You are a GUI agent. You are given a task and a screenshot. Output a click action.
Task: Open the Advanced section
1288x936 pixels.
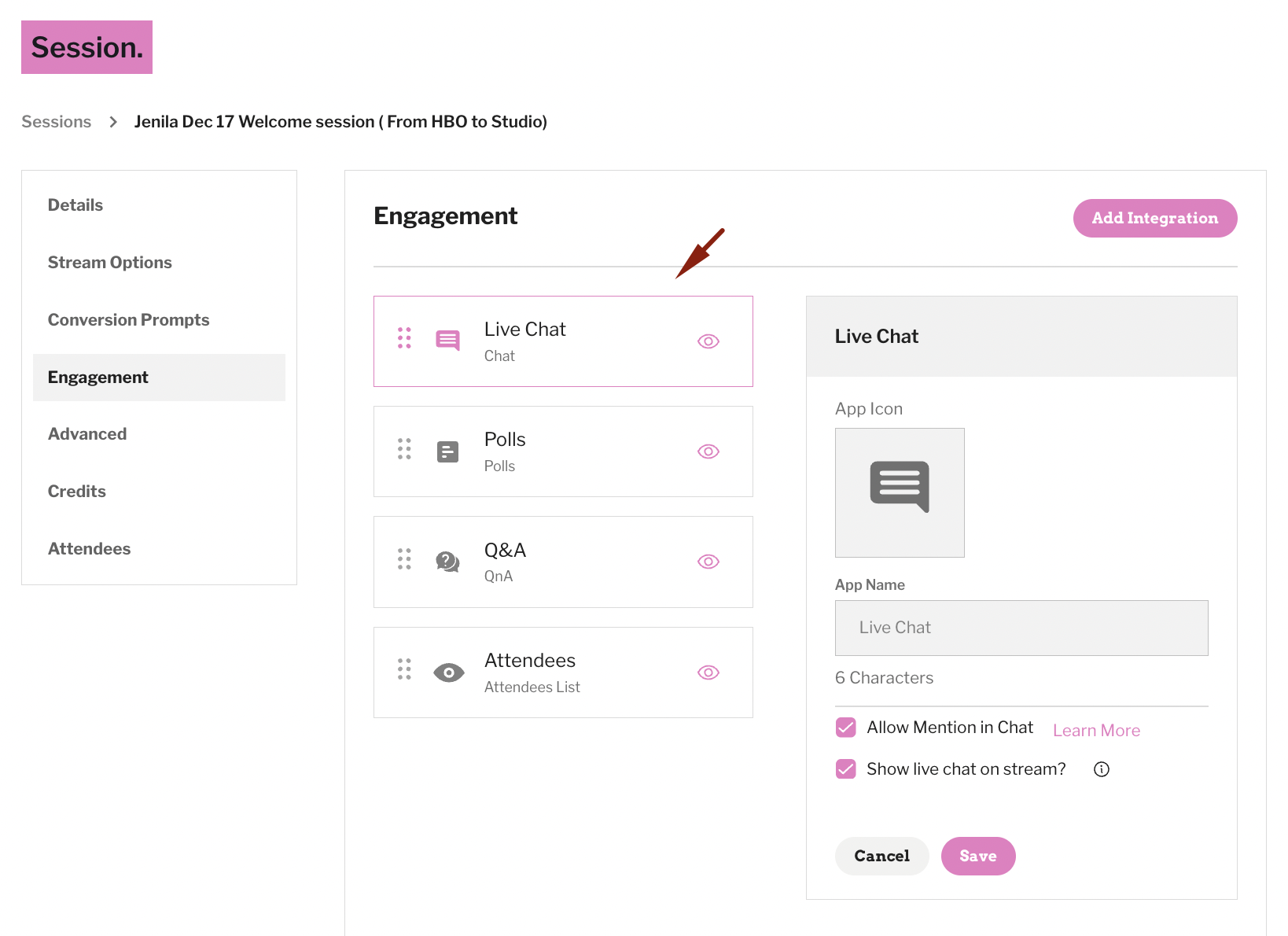87,434
